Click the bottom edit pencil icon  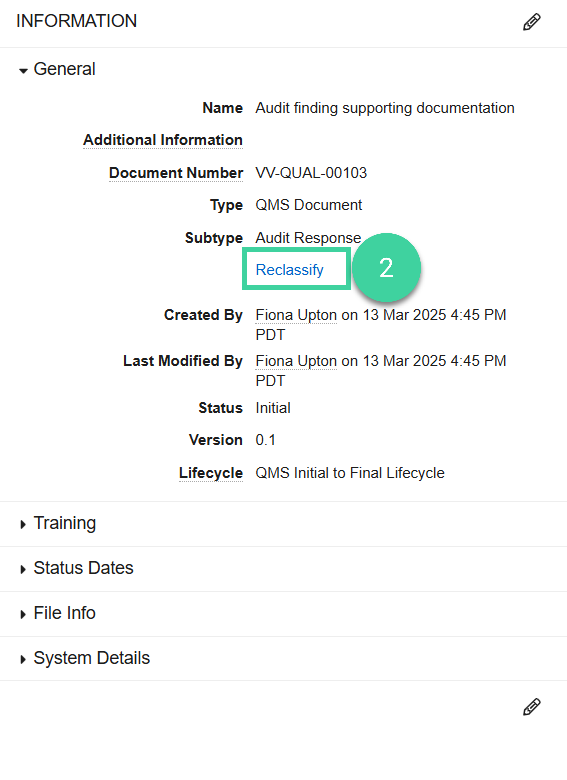point(532,706)
